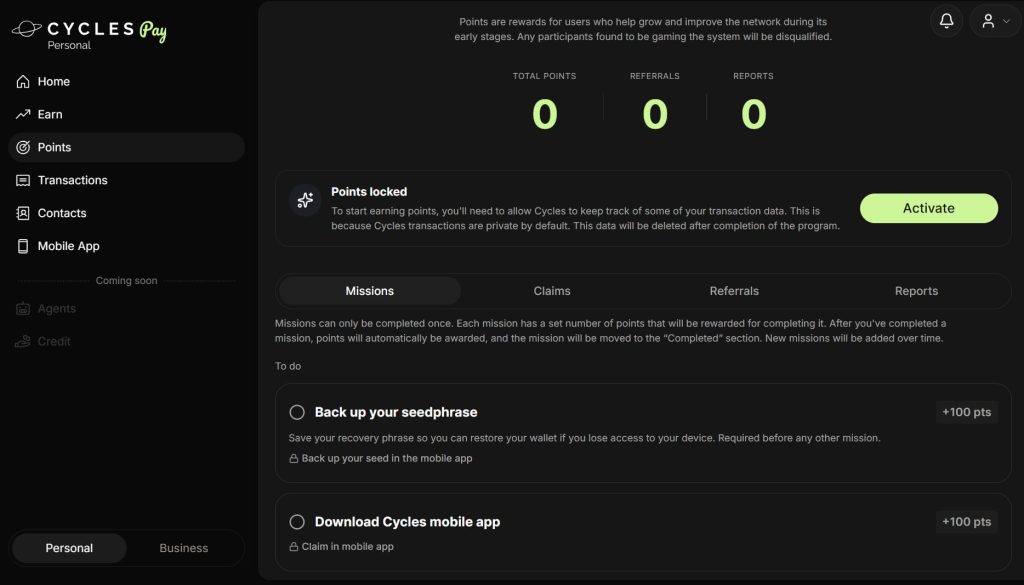This screenshot has width=1024, height=585.
Task: Open the Missions tab
Action: (370, 291)
